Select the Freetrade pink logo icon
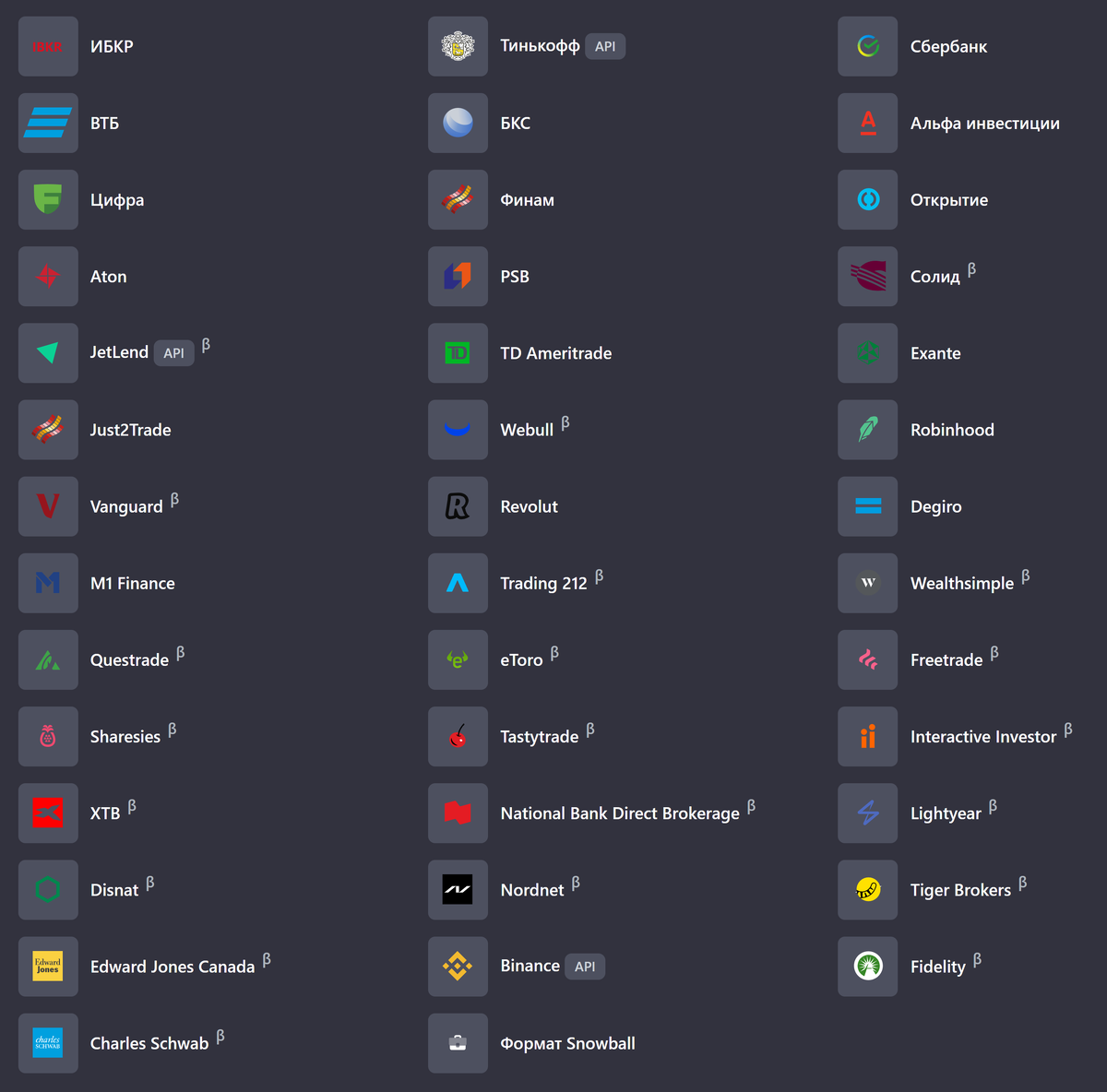This screenshot has width=1107, height=1092. [867, 659]
